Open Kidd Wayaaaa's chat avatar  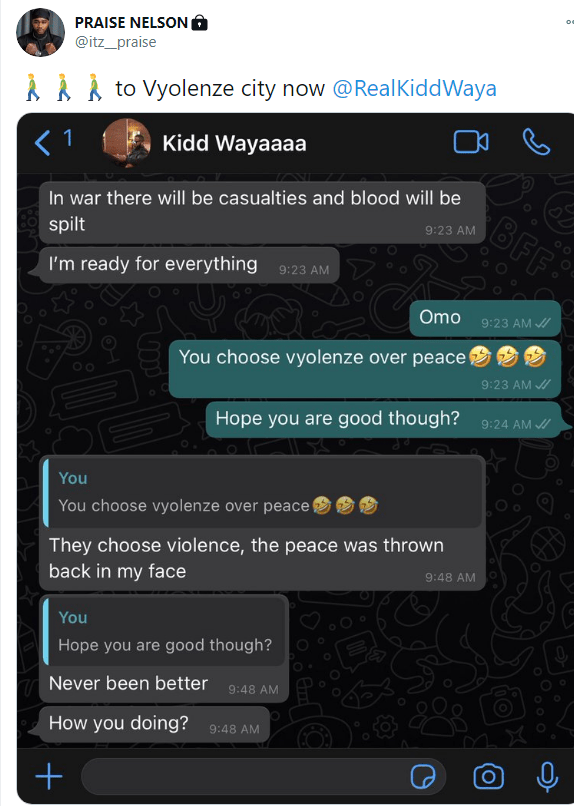126,142
